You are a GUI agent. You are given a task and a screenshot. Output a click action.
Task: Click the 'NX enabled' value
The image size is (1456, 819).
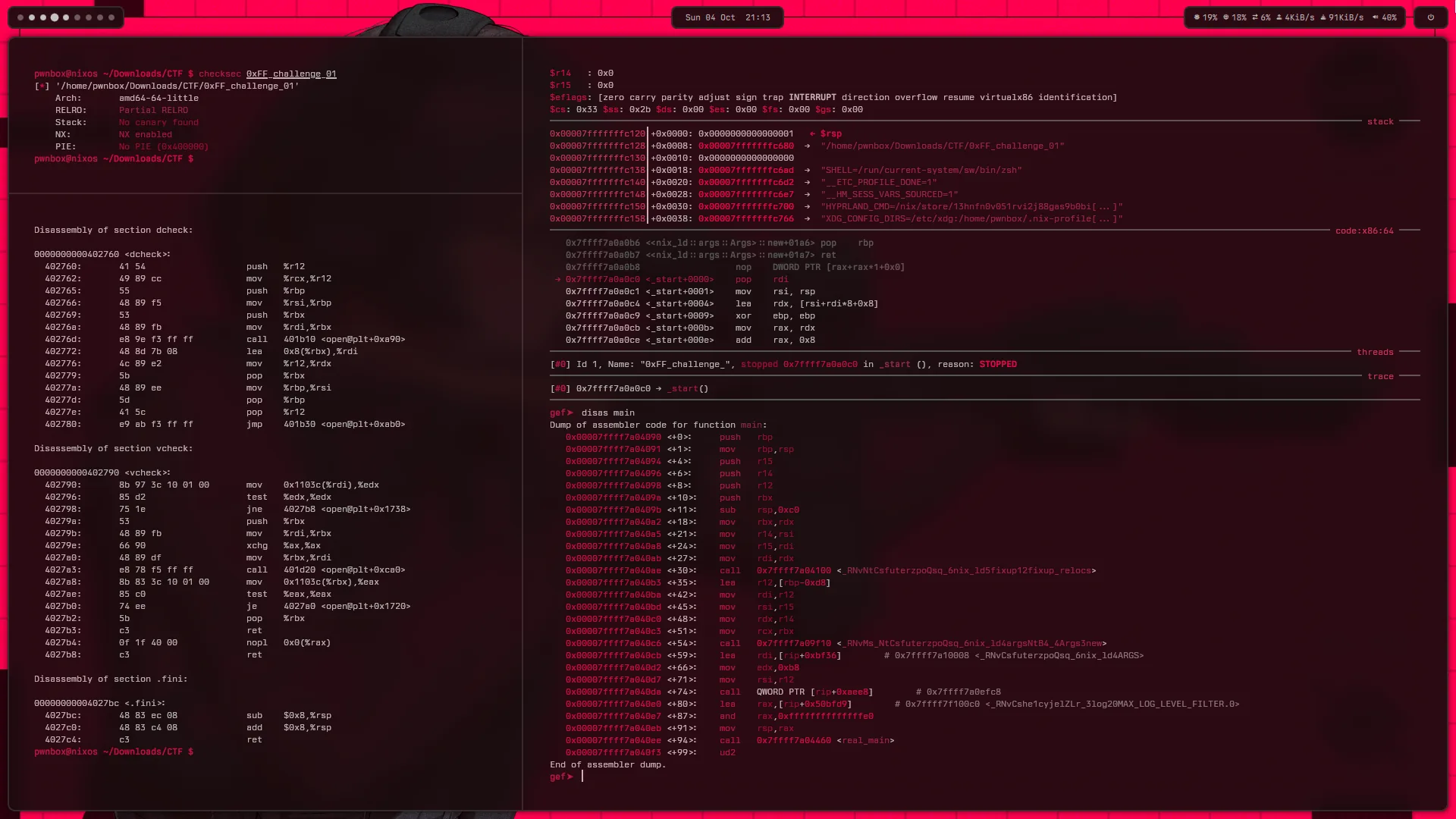(146, 134)
